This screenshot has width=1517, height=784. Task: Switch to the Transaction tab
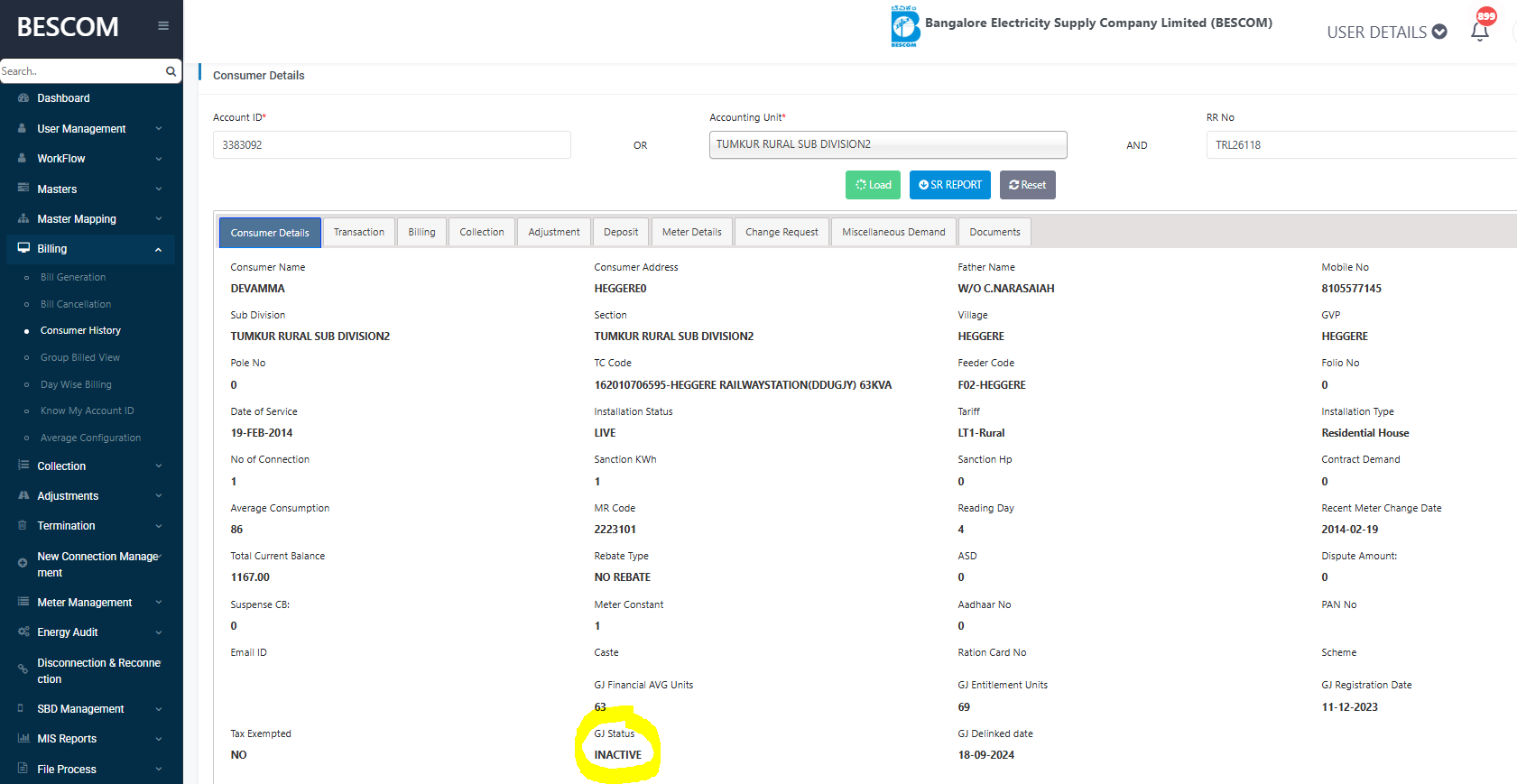(359, 232)
